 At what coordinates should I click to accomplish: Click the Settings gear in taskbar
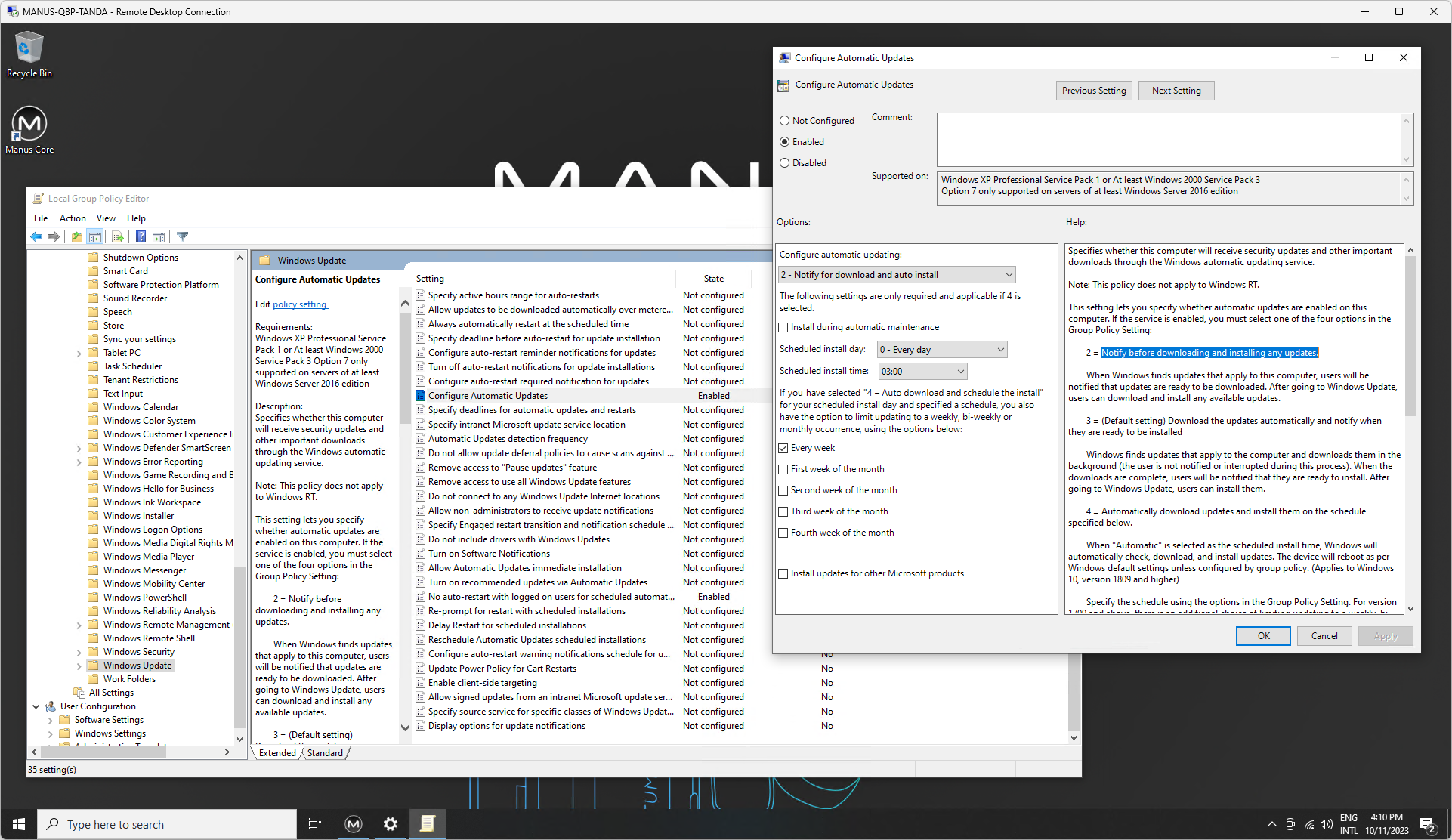tap(390, 824)
